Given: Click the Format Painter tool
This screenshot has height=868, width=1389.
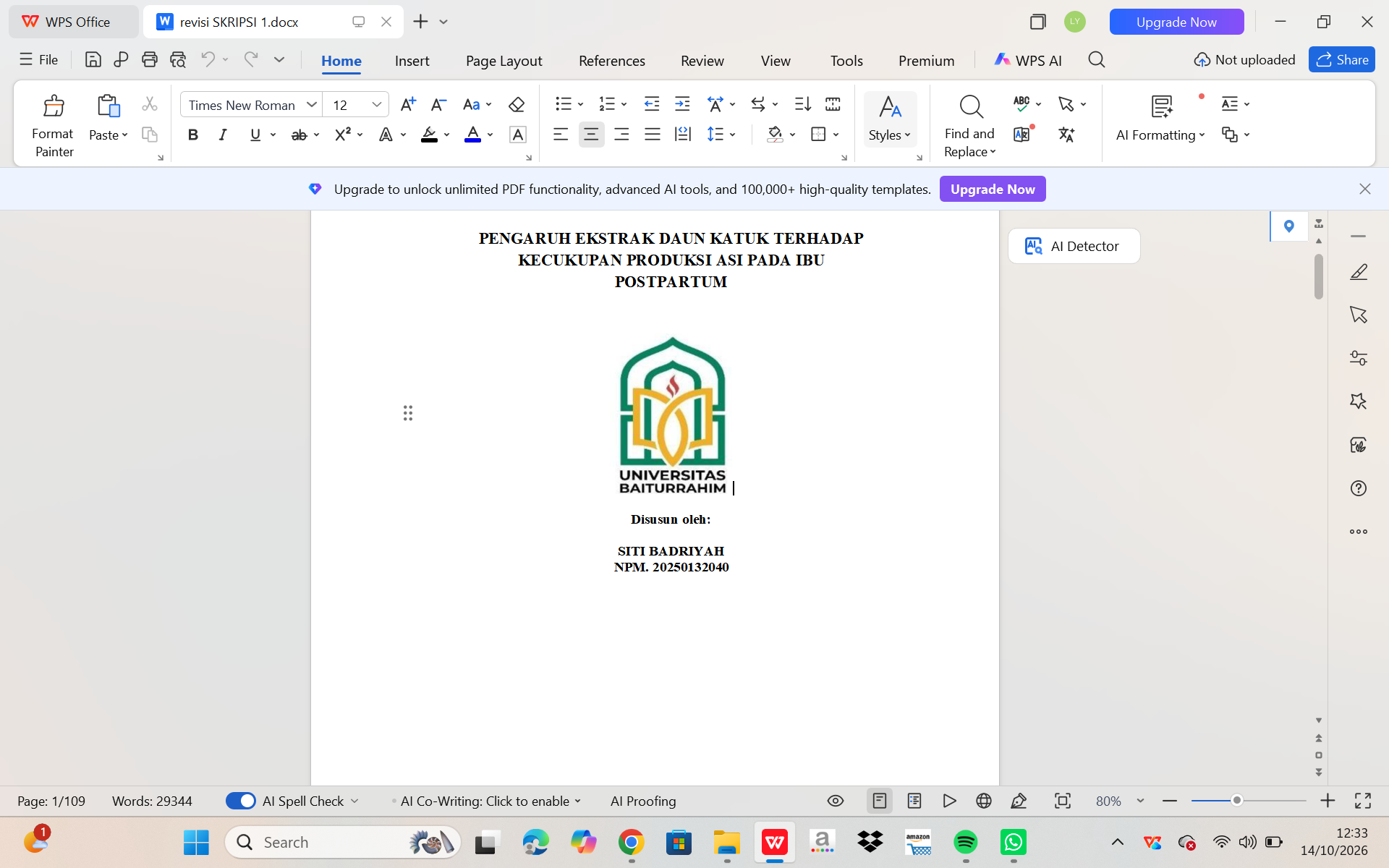Looking at the screenshot, I should (x=54, y=126).
